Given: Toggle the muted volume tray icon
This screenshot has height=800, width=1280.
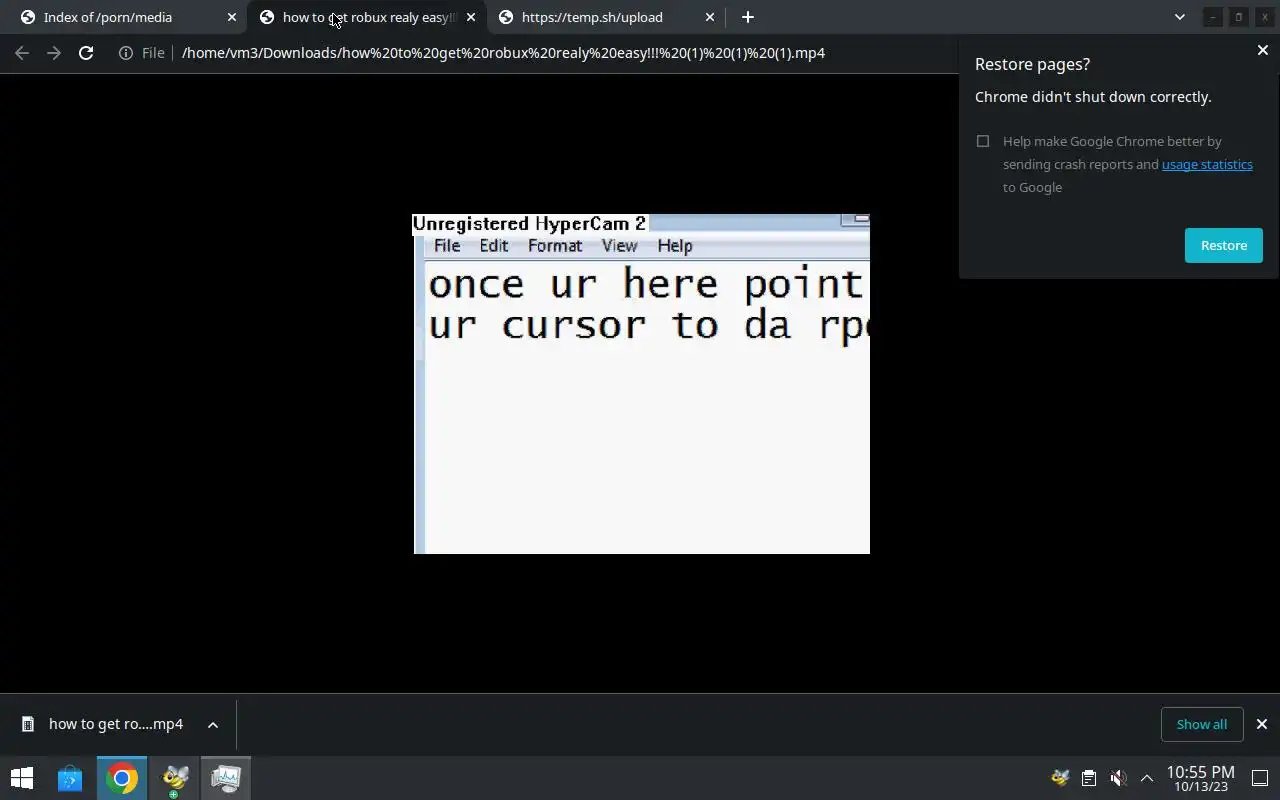Looking at the screenshot, I should click(1118, 778).
